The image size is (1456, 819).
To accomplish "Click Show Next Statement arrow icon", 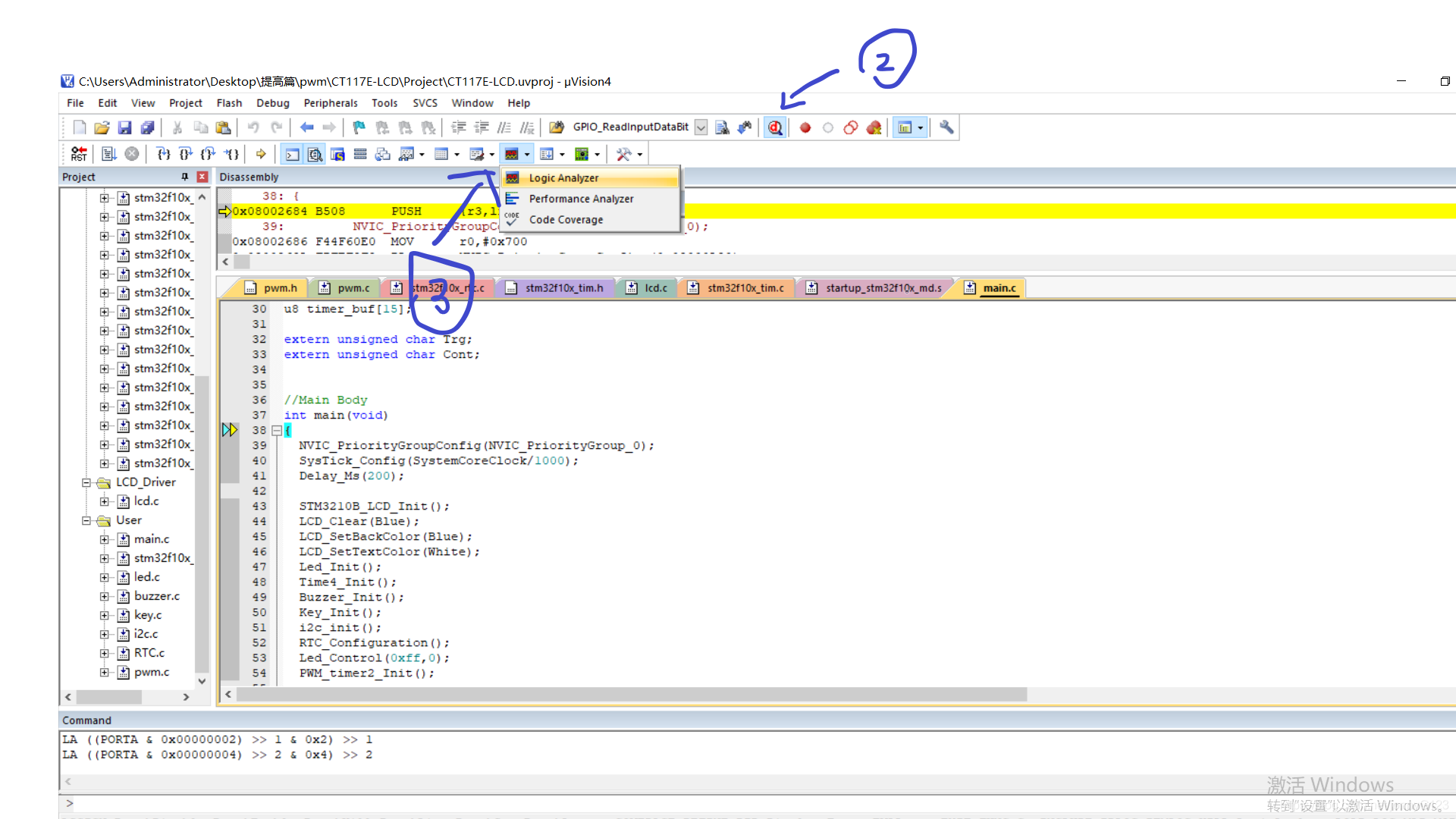I will (261, 154).
